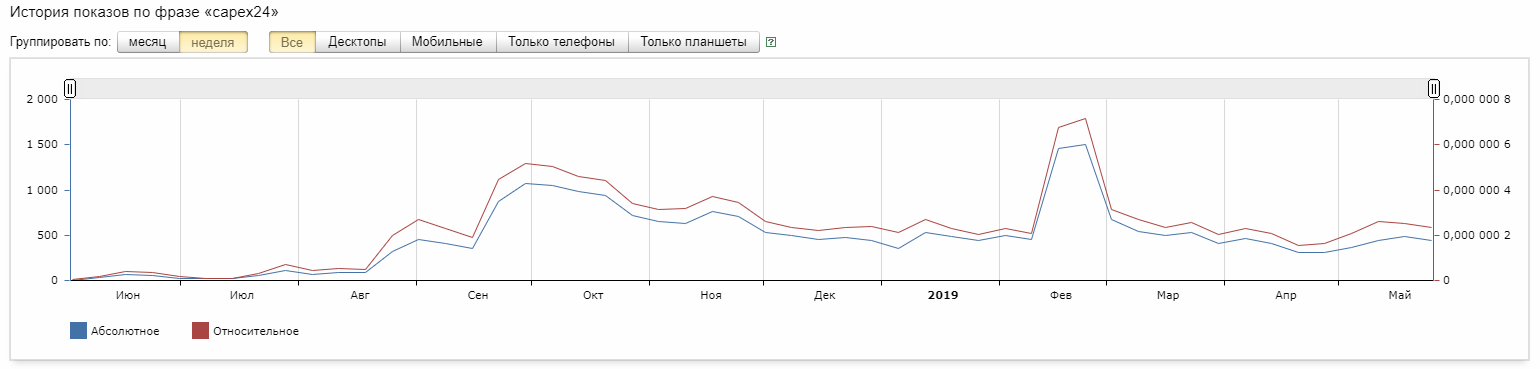
Task: Click the Окт month axis label
Action: (x=593, y=296)
